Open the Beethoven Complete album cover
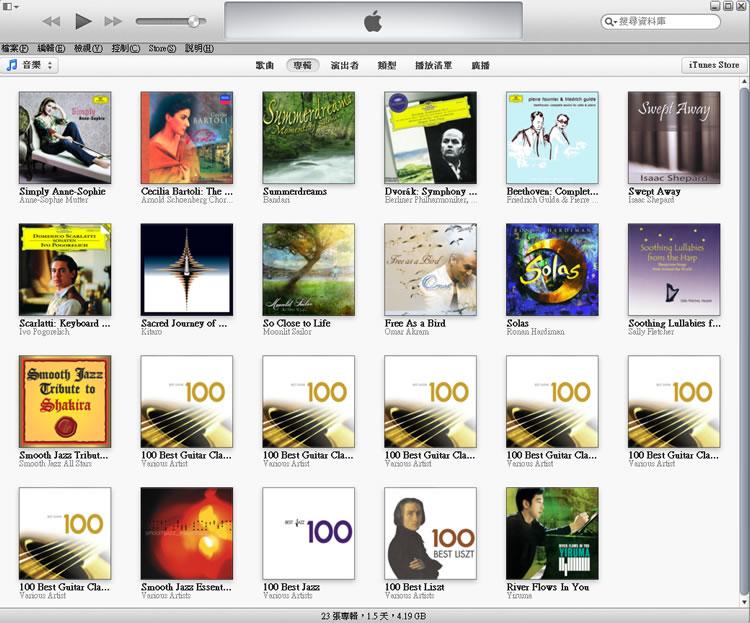750x623 pixels. (552, 138)
